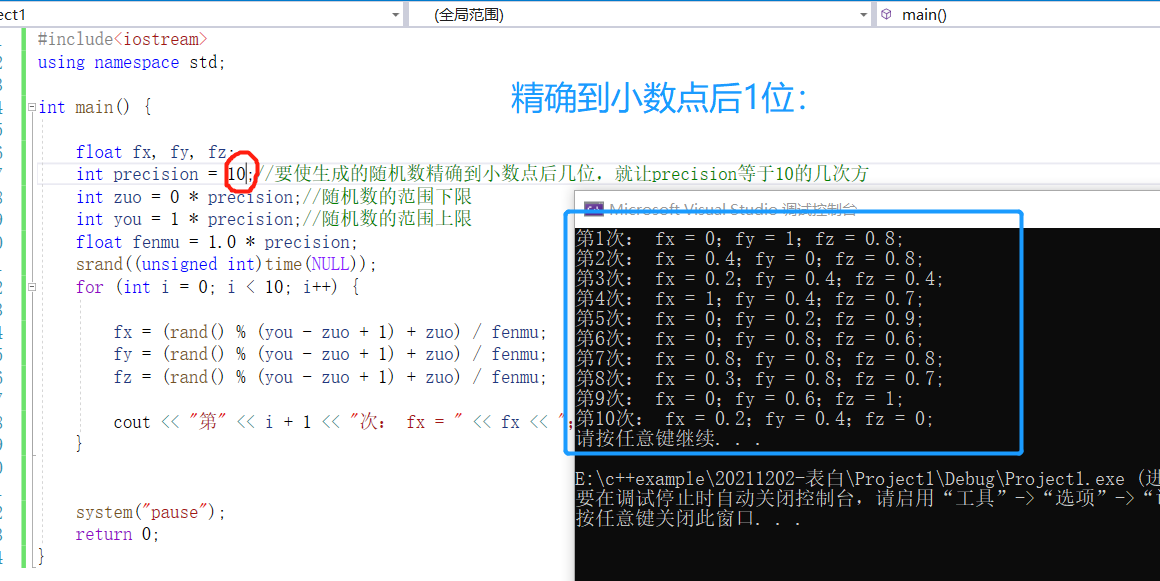Click the purple method icon beside main()
1160x581 pixels.
point(885,14)
